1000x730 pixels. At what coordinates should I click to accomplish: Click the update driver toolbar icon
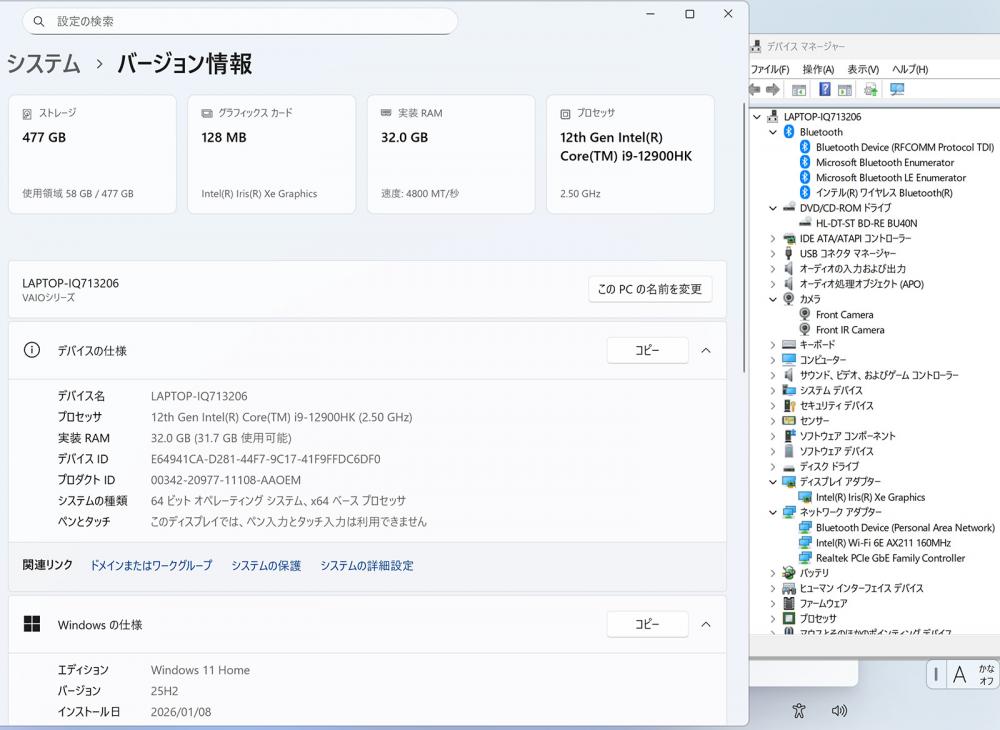(870, 90)
